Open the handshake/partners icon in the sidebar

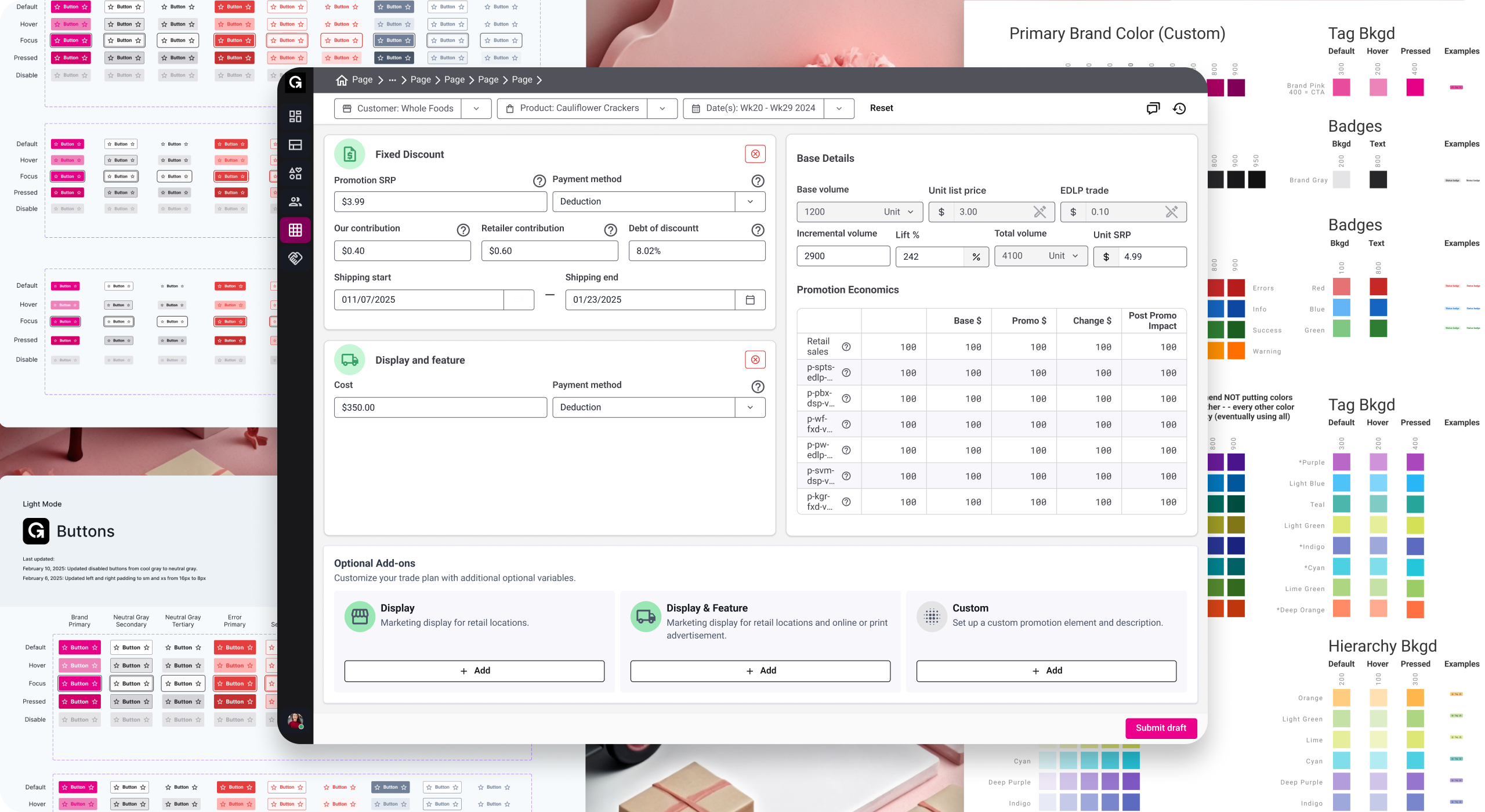[x=295, y=259]
